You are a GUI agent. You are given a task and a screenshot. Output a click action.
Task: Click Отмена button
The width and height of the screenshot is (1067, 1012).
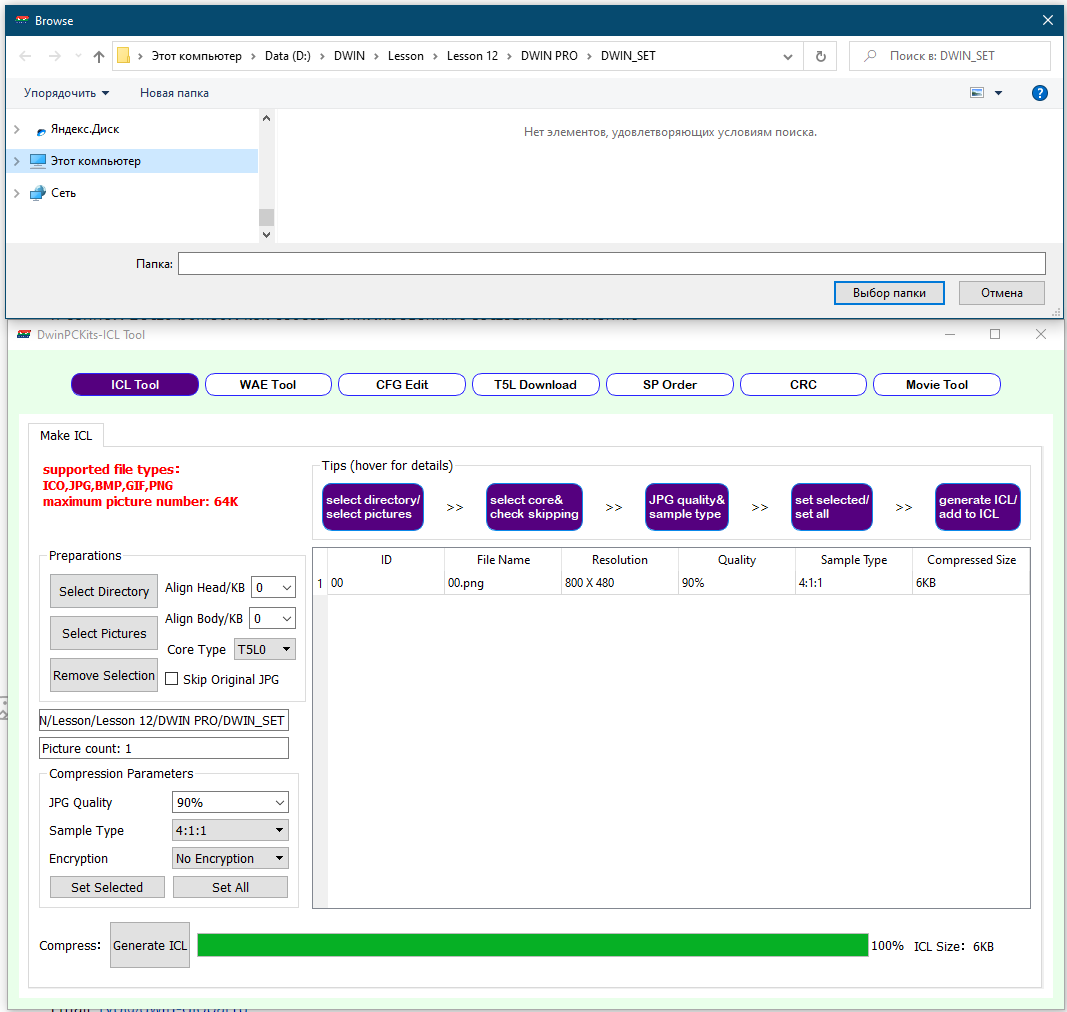click(x=1002, y=293)
